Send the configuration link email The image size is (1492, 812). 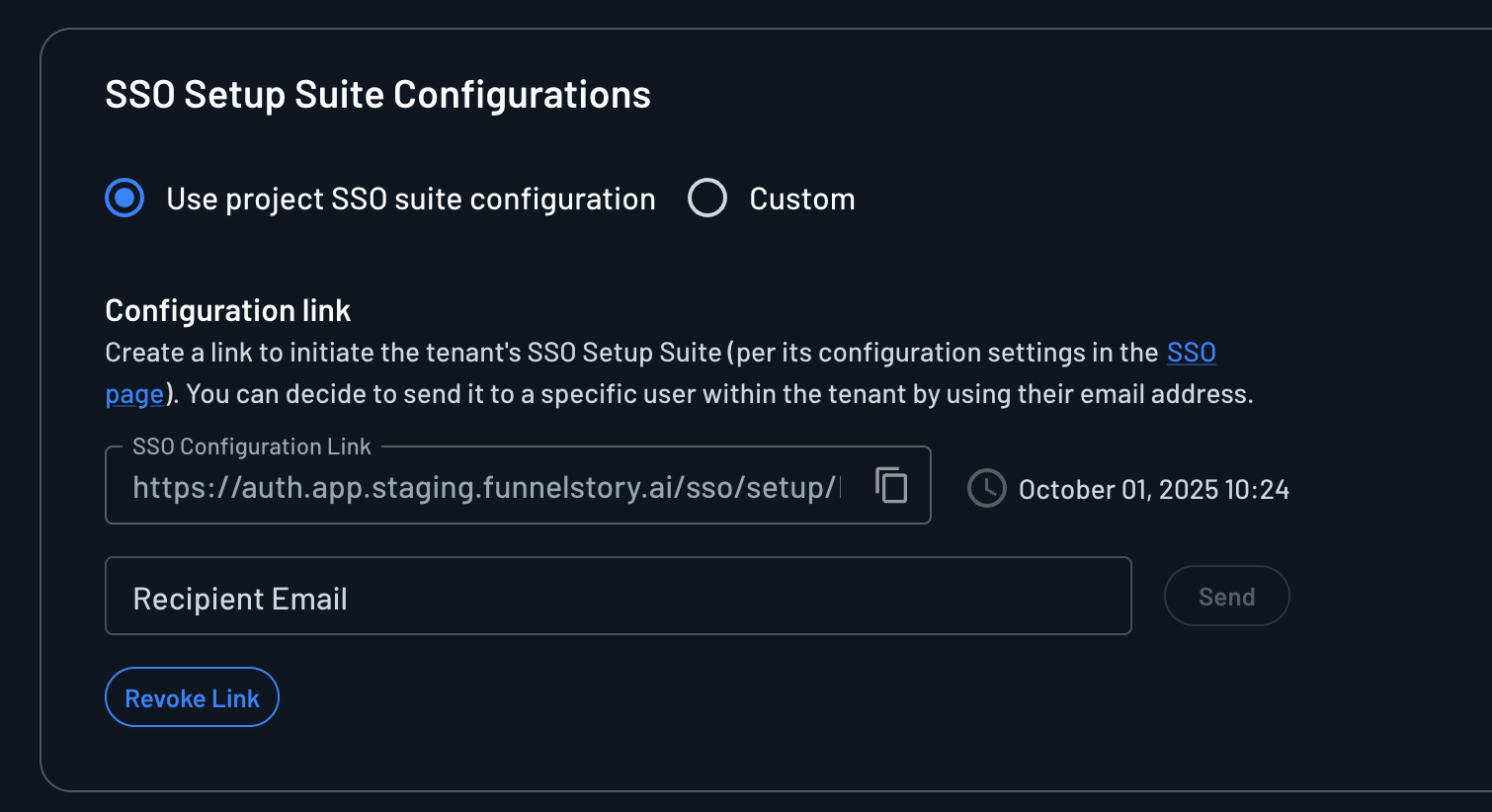[1226, 596]
